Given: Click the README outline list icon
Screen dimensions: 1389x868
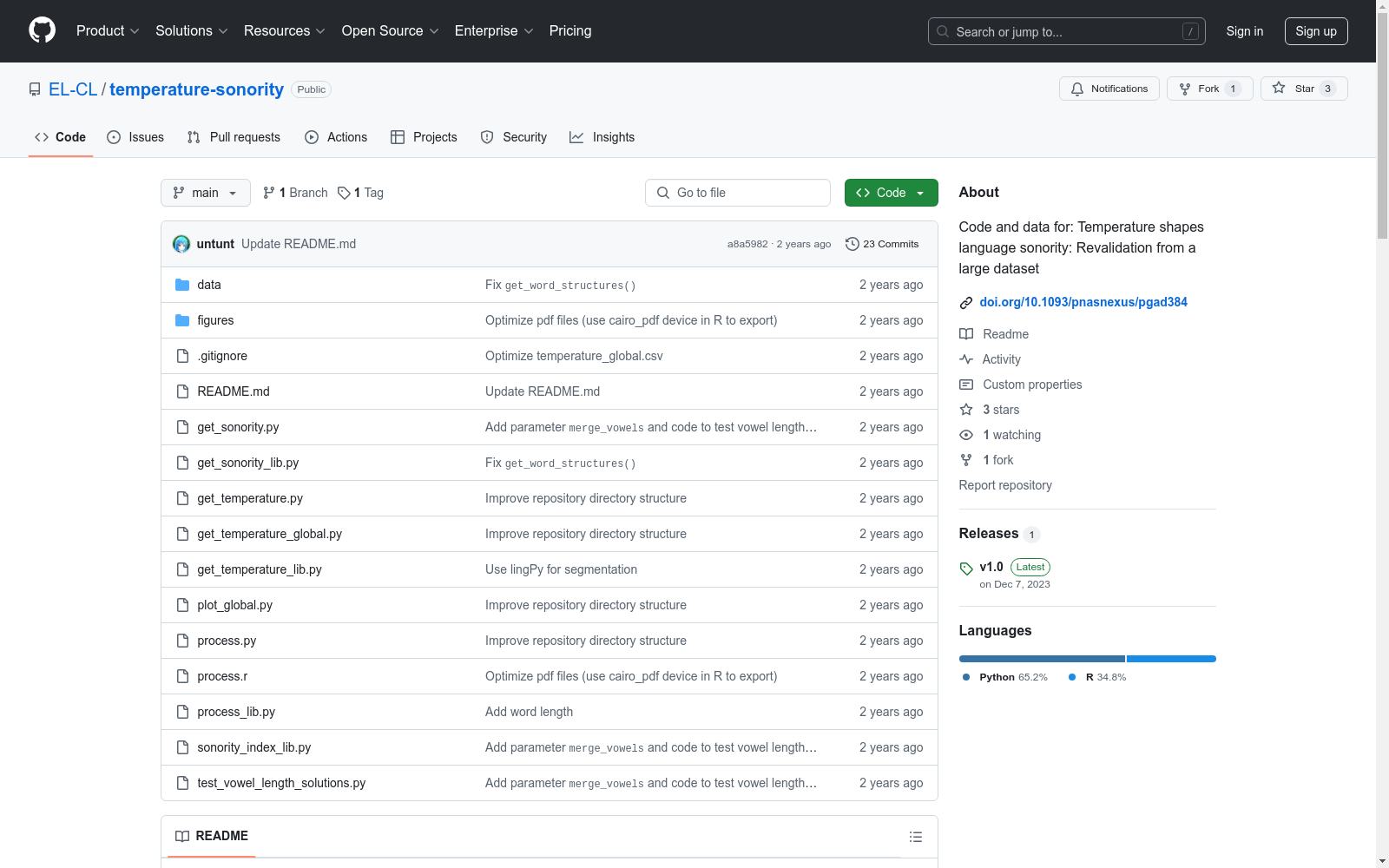Looking at the screenshot, I should click(x=916, y=837).
